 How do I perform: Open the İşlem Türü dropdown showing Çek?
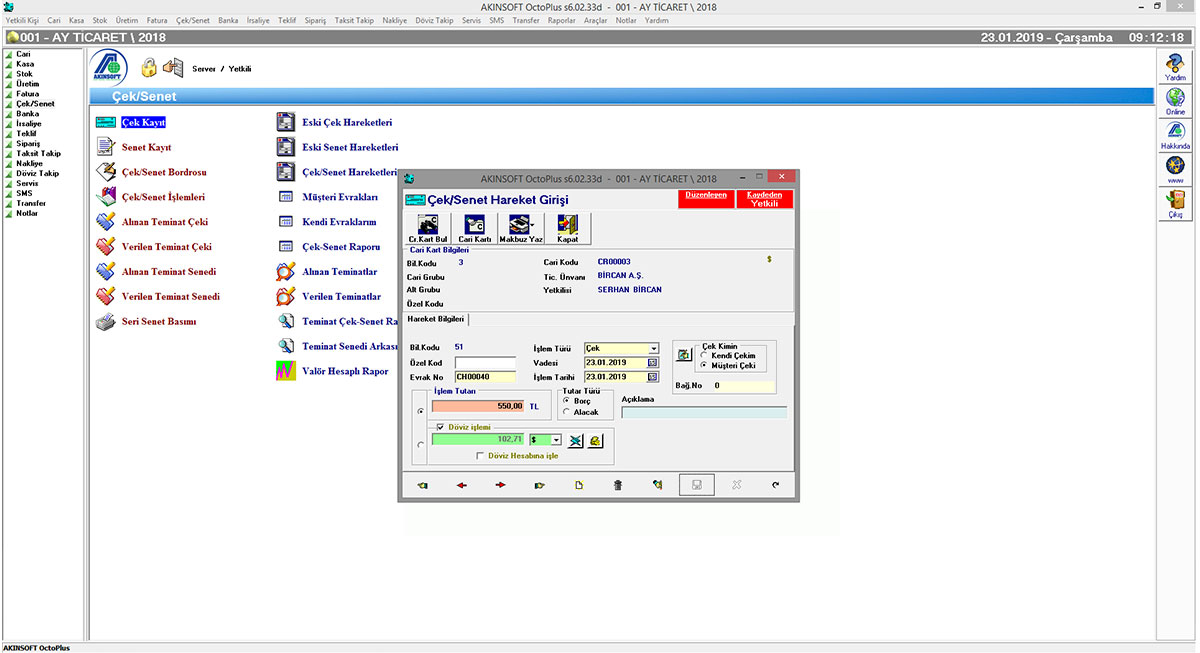[x=654, y=349]
